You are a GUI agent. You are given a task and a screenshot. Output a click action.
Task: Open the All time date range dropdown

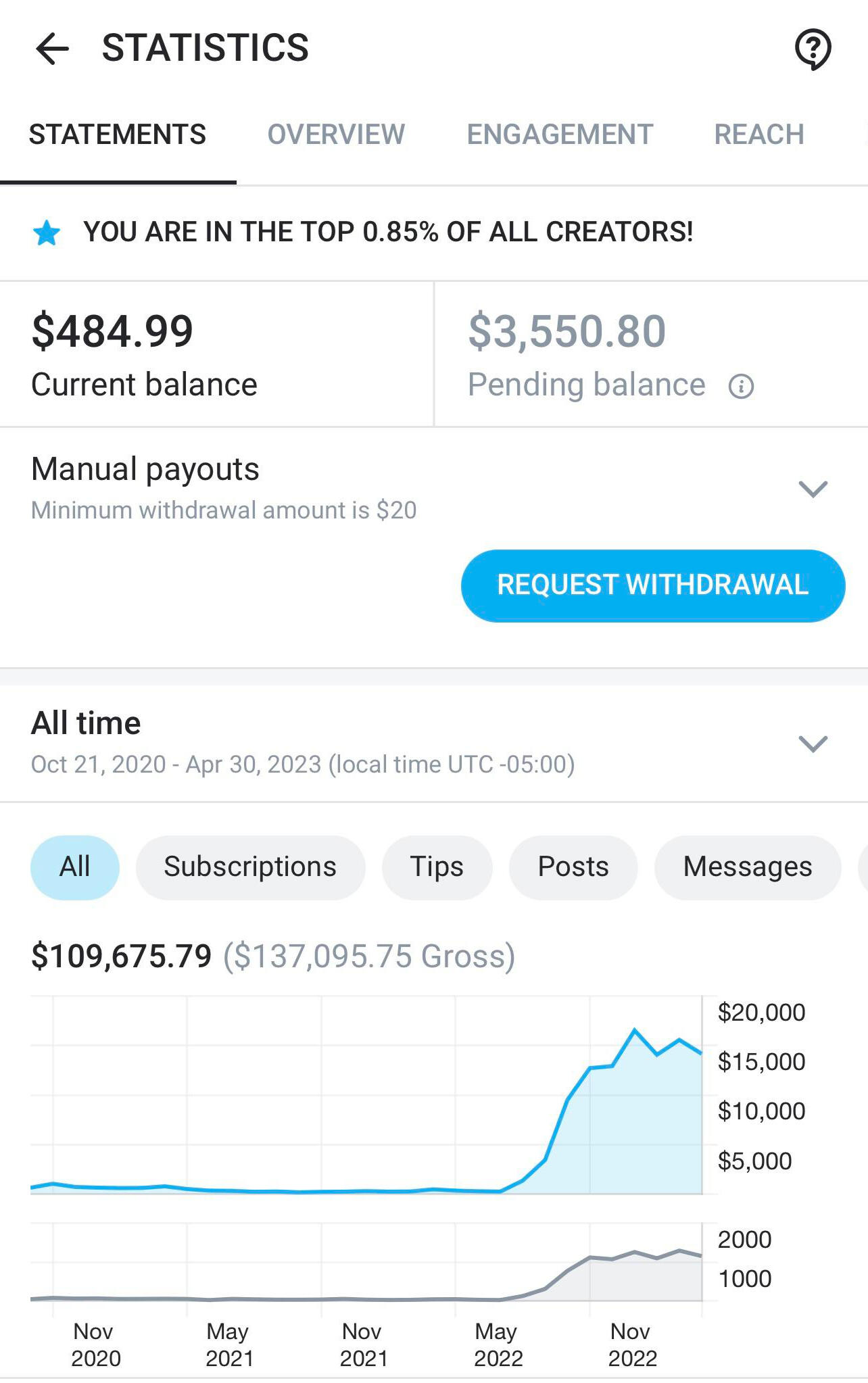tap(813, 744)
